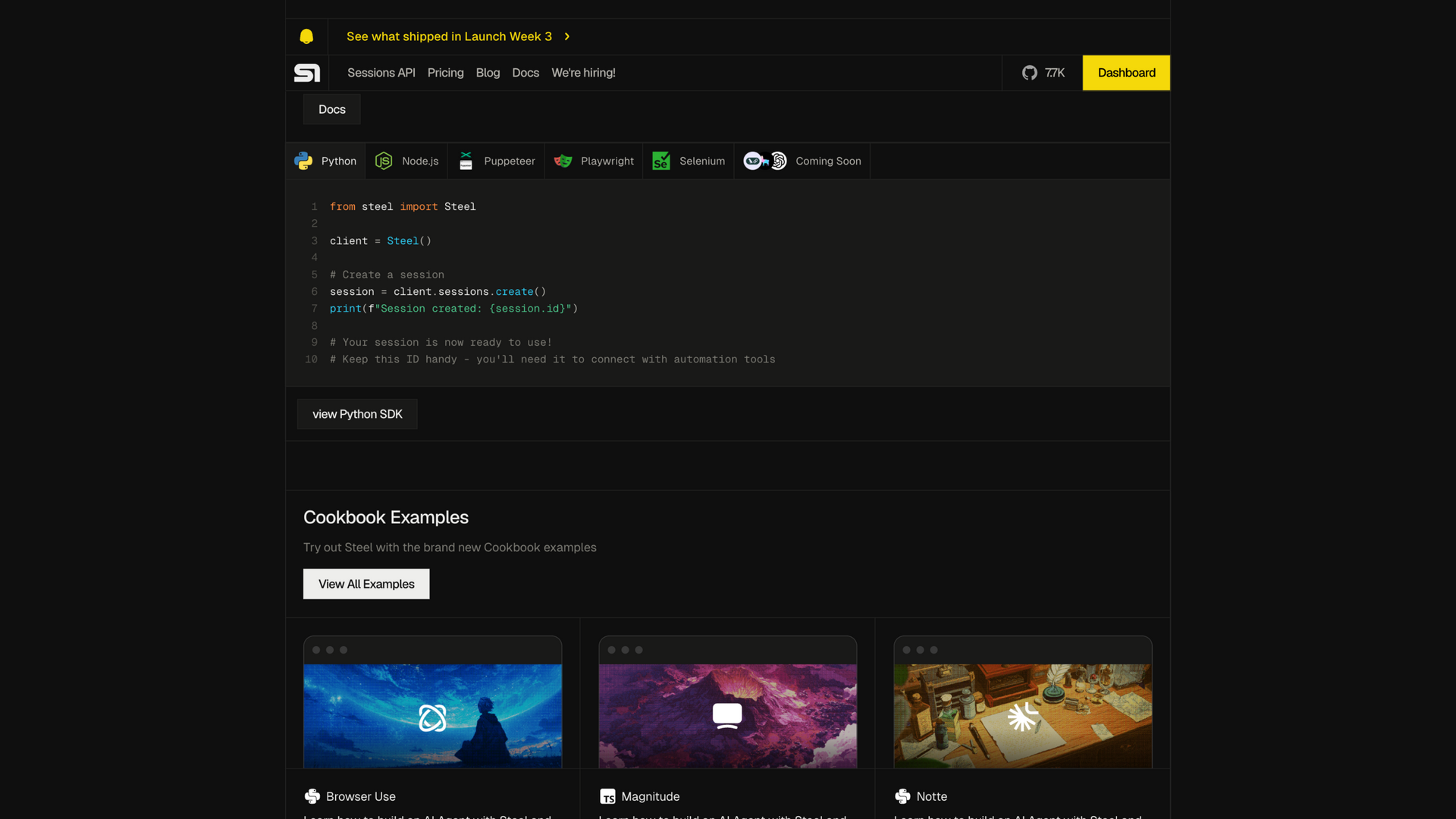Click Python icon beside Notte title
The height and width of the screenshot is (819, 1456).
click(902, 796)
